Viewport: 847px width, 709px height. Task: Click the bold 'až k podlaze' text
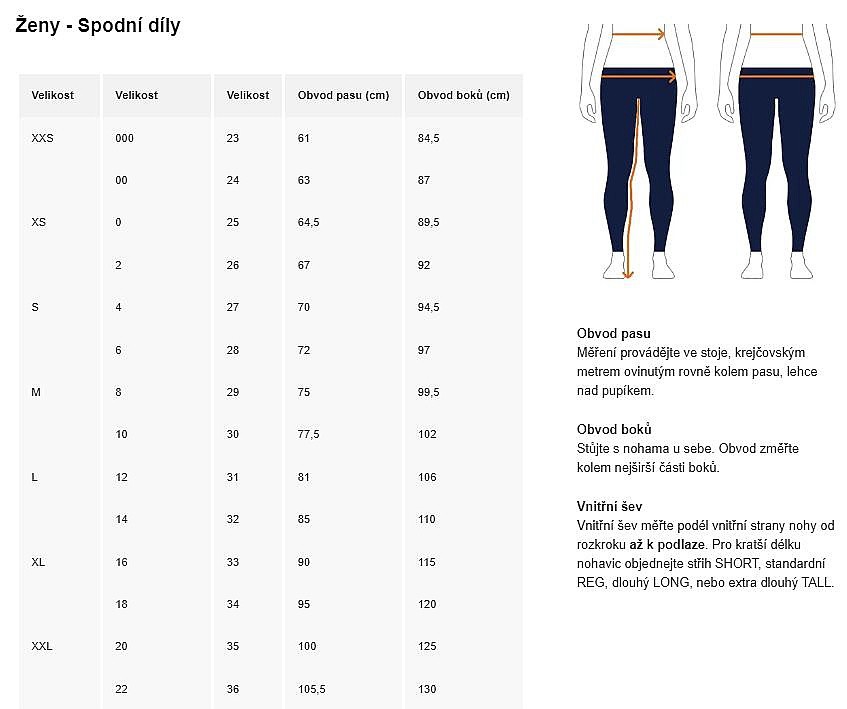coord(667,544)
